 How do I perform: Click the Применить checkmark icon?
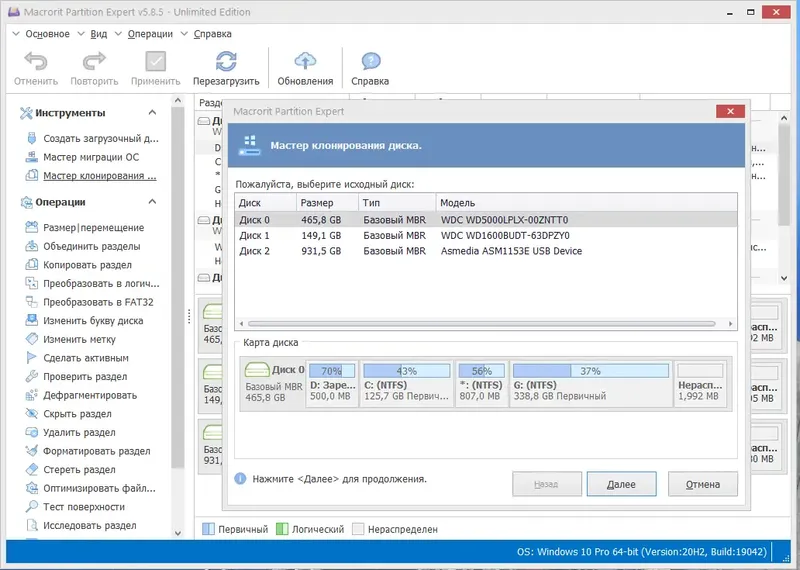[156, 61]
